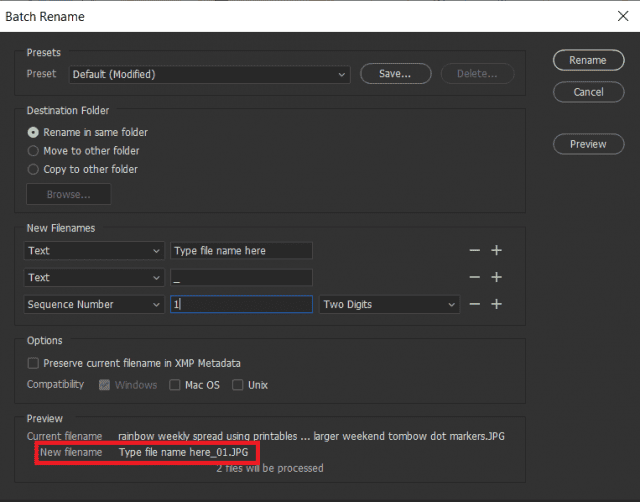Close the Batch Rename dialog

coord(623,16)
